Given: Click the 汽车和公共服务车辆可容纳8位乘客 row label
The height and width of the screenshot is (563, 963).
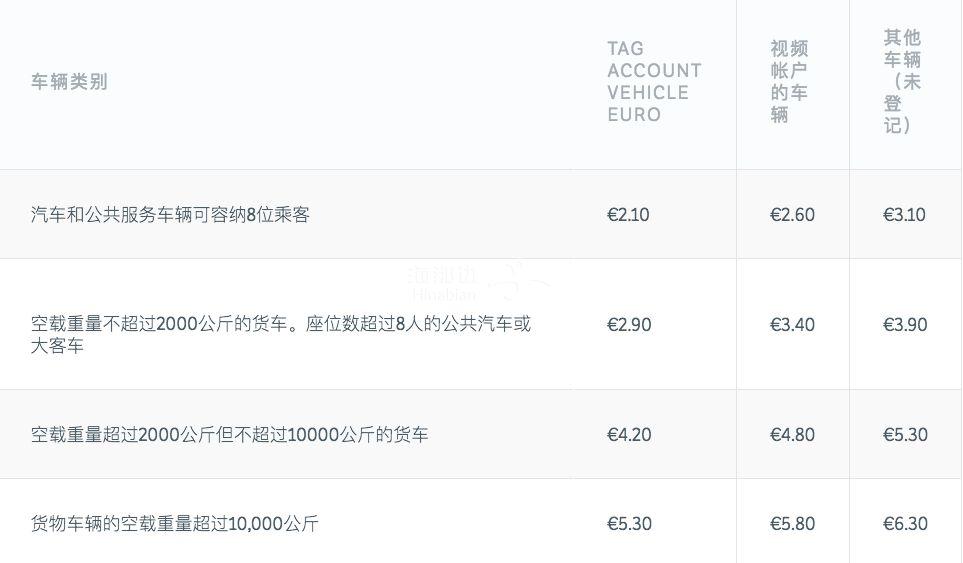Looking at the screenshot, I should (170, 214).
